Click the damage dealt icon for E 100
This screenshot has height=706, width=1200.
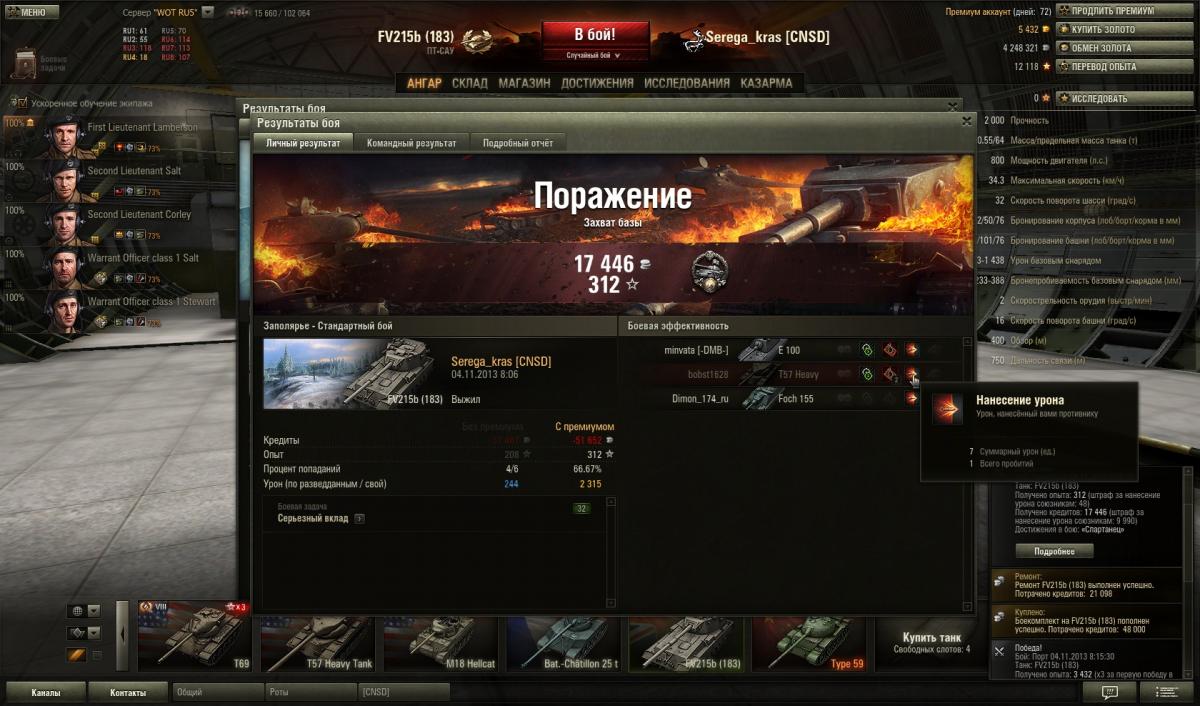tap(912, 350)
